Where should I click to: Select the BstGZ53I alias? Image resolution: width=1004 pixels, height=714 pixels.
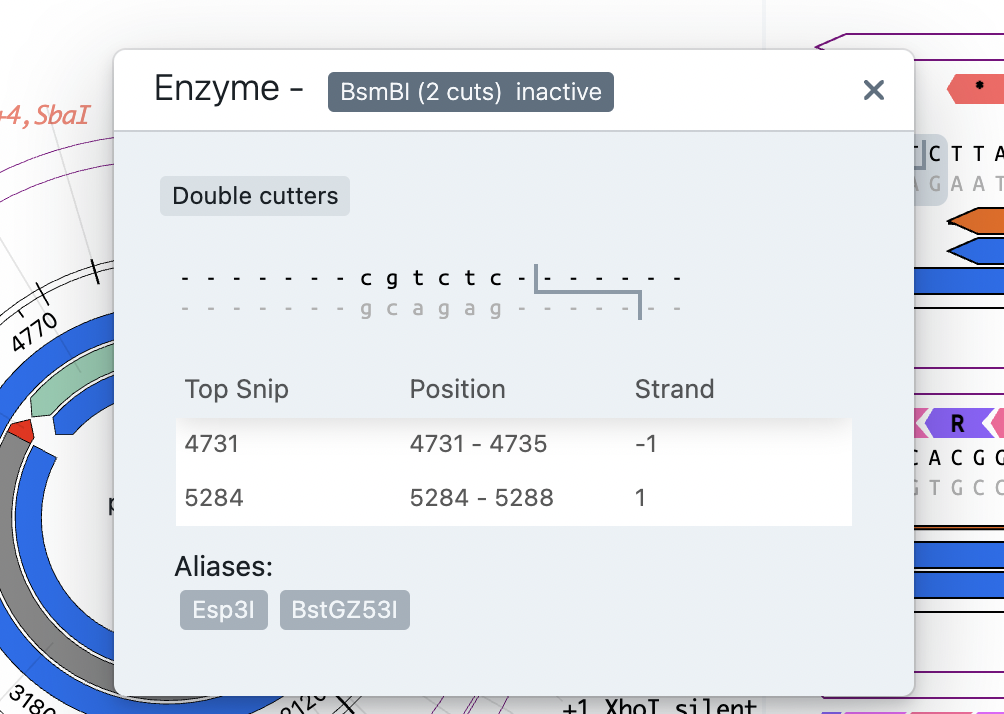pyautogui.click(x=344, y=609)
